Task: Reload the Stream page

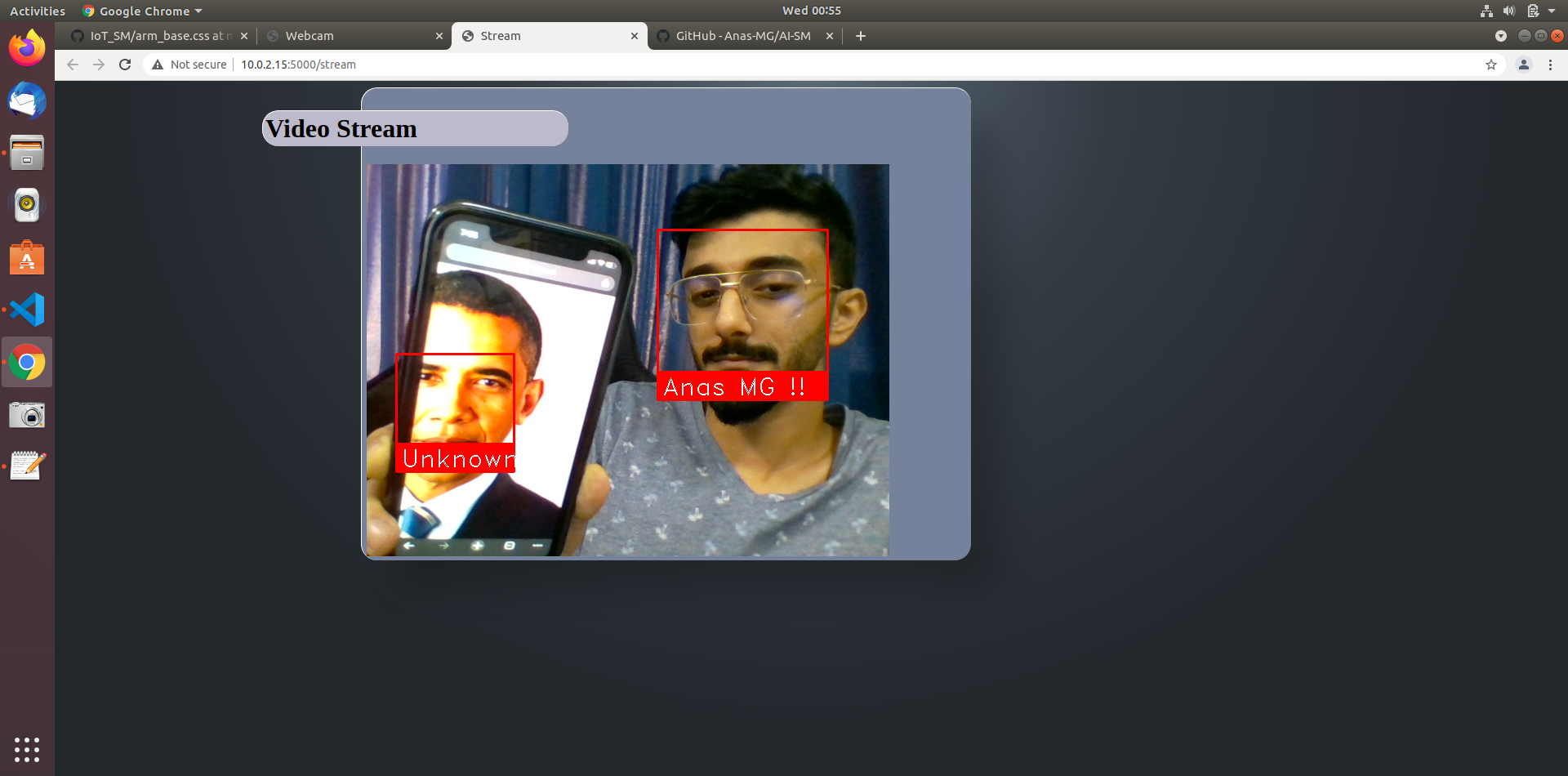Action: point(125,65)
